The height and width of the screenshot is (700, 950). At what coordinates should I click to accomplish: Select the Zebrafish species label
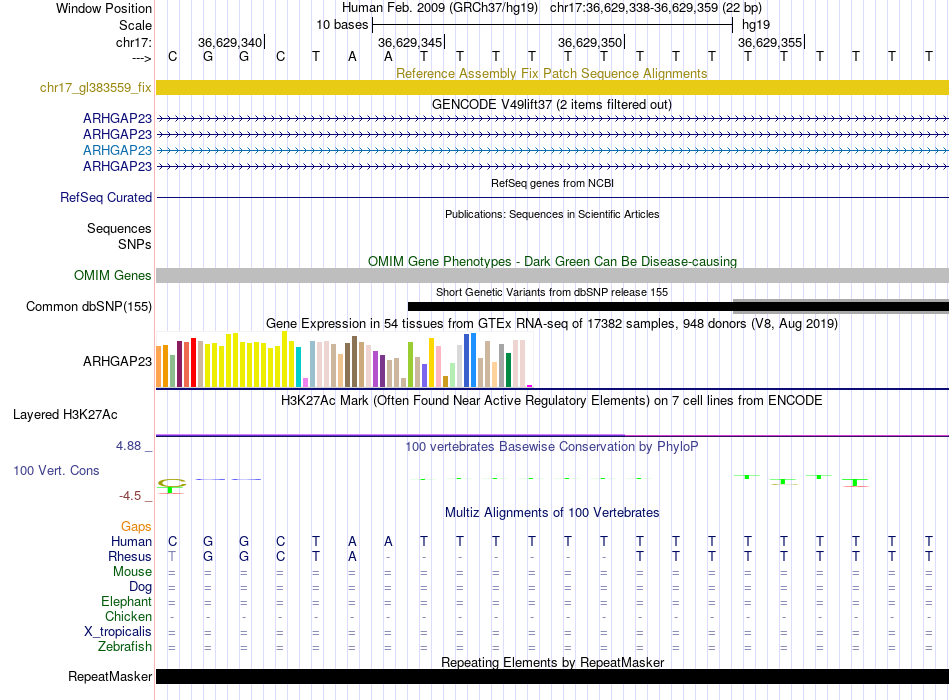[126, 647]
